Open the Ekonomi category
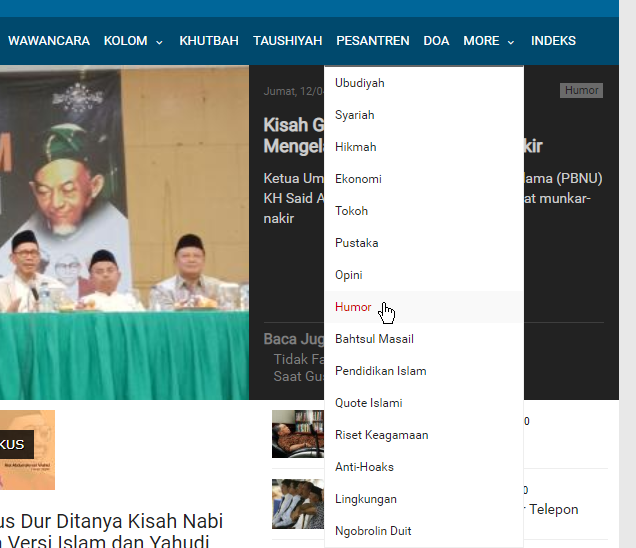Image resolution: width=636 pixels, height=548 pixels. [x=358, y=179]
